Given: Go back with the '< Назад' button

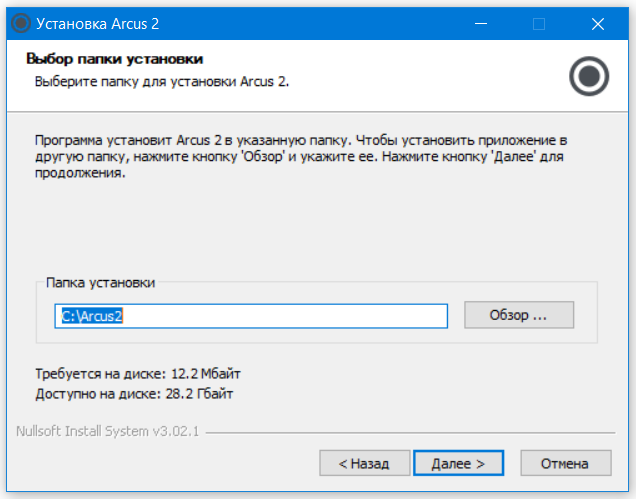Looking at the screenshot, I should pos(365,463).
